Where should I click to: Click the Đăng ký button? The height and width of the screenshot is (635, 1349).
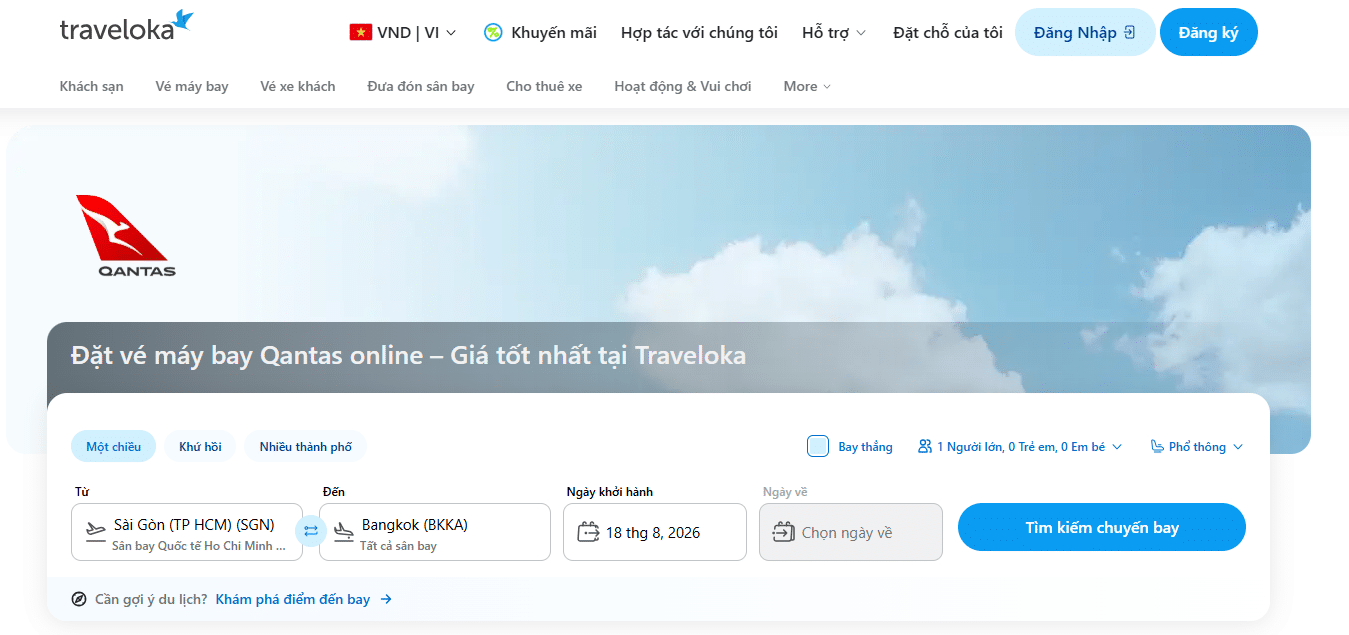tap(1209, 32)
